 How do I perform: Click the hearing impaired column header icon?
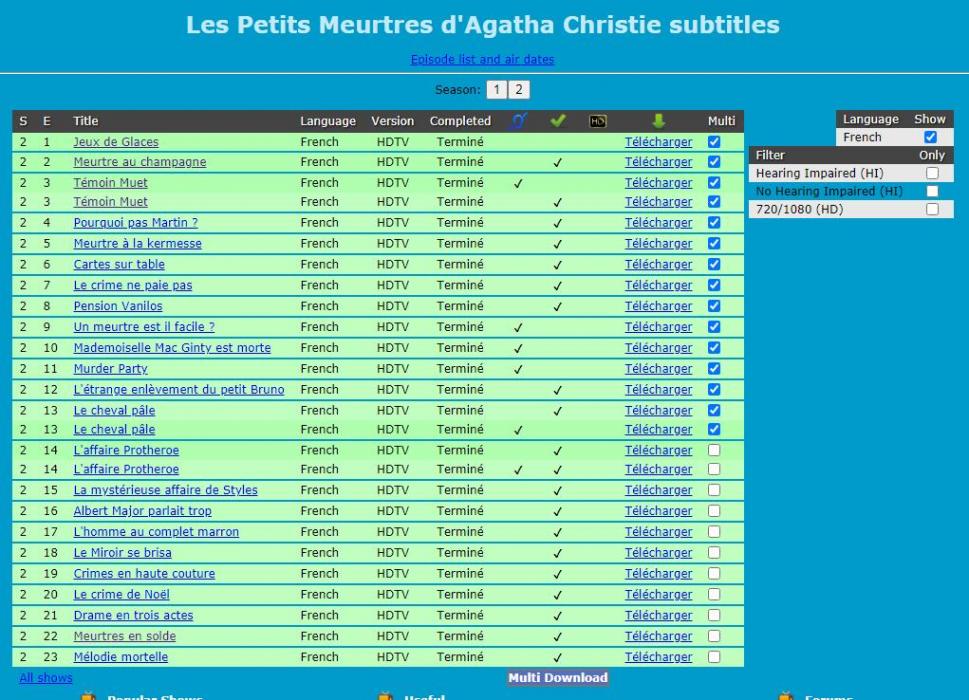click(518, 121)
